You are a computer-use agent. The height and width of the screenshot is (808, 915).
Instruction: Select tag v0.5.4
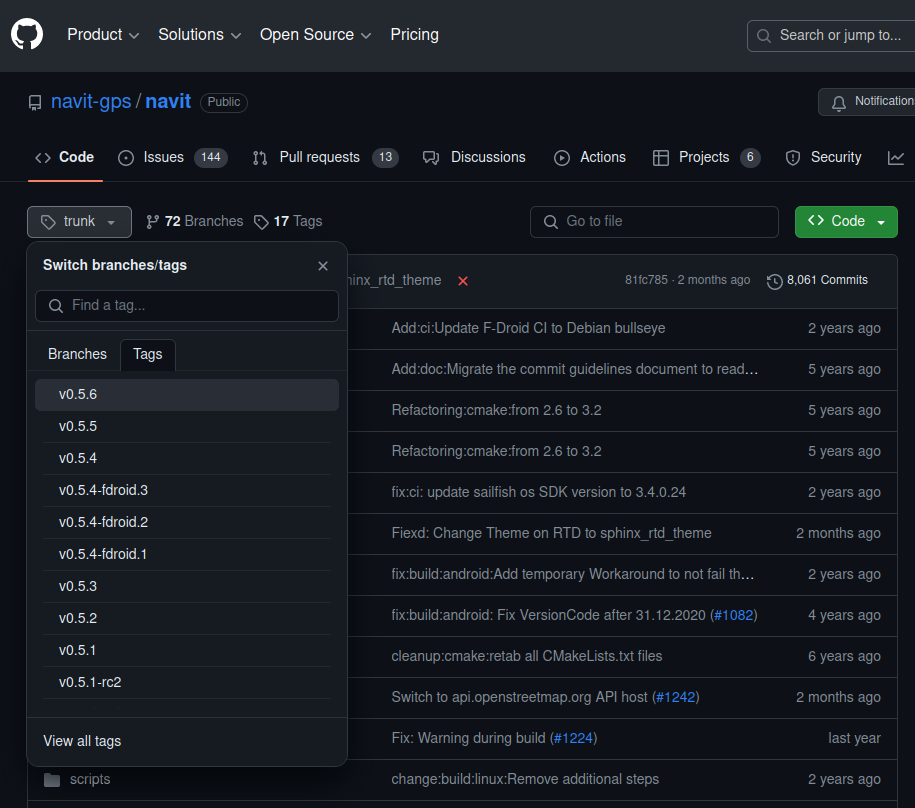[x=187, y=459]
